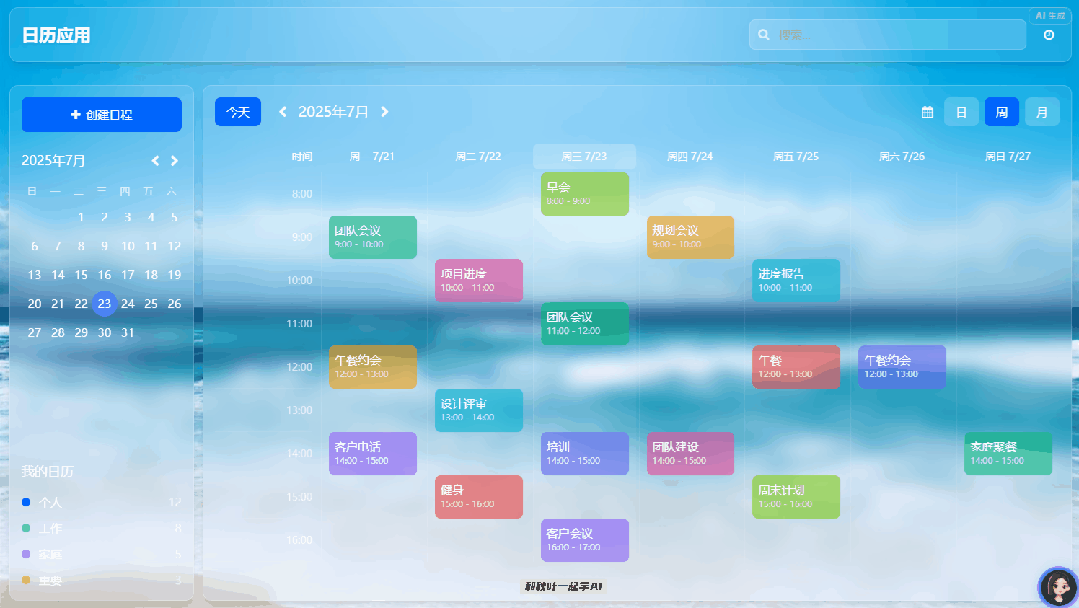The height and width of the screenshot is (608, 1079).
Task: Toggle the 个人 calendar blue marker
Action: 26,502
